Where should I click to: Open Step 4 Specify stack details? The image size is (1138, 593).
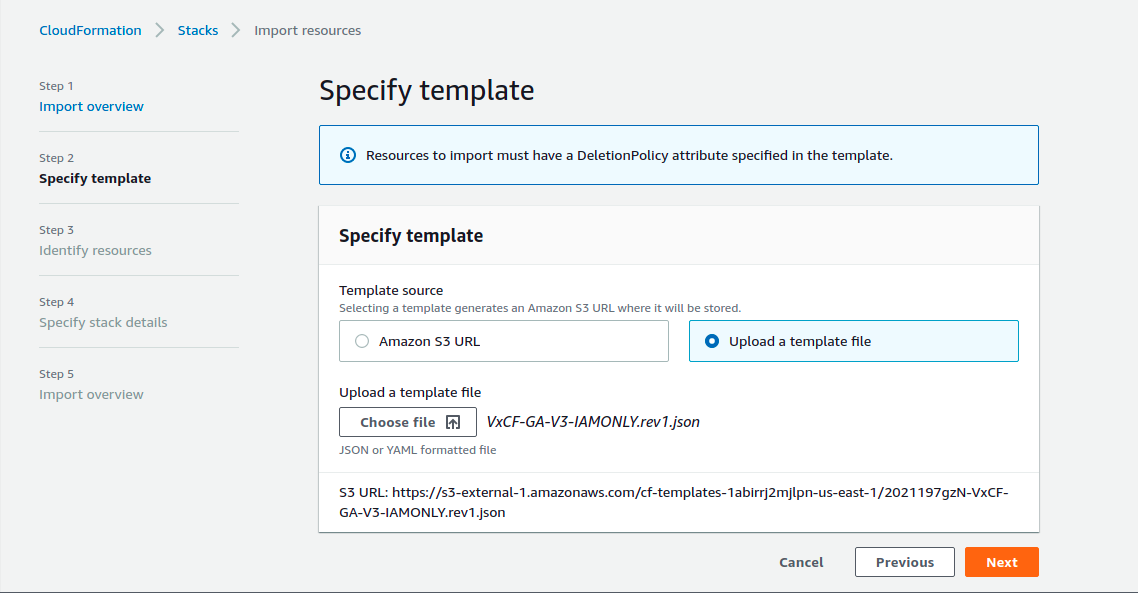pyautogui.click(x=103, y=323)
